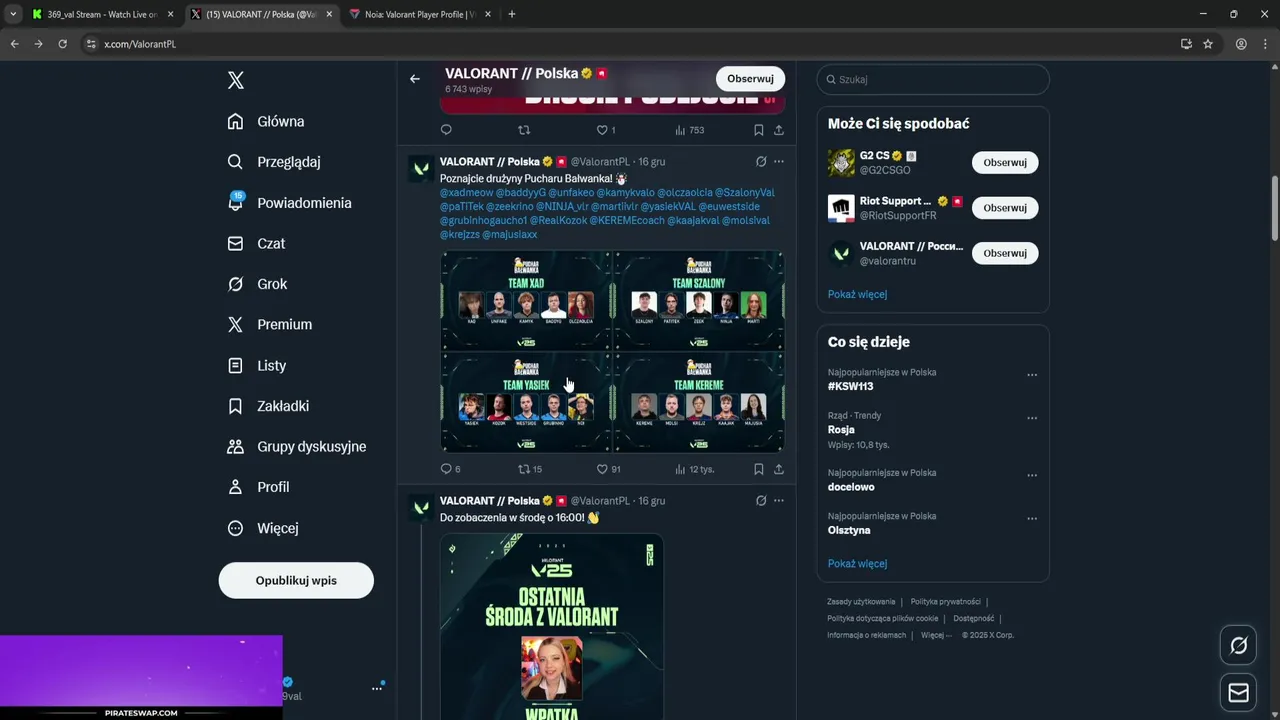Open the #KSW113 trend
This screenshot has width=1280, height=720.
tap(851, 386)
